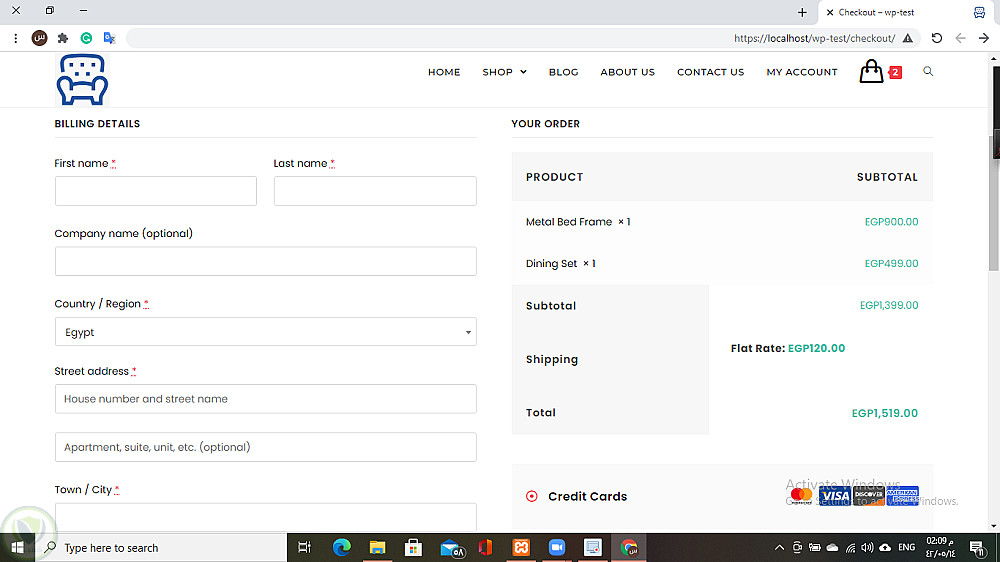Click the First name field

[156, 191]
